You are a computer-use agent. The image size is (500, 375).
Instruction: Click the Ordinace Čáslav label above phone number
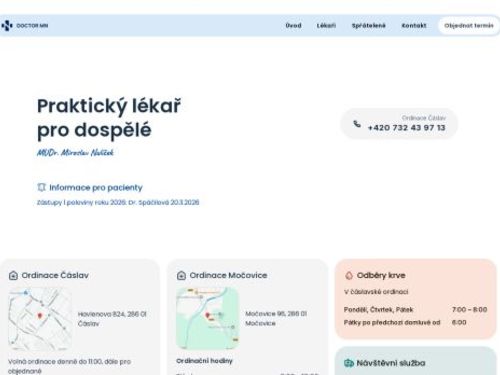423,118
